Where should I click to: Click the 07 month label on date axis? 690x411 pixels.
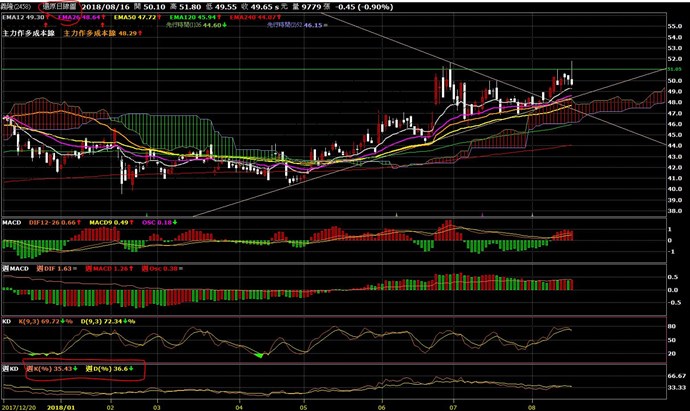[453, 407]
